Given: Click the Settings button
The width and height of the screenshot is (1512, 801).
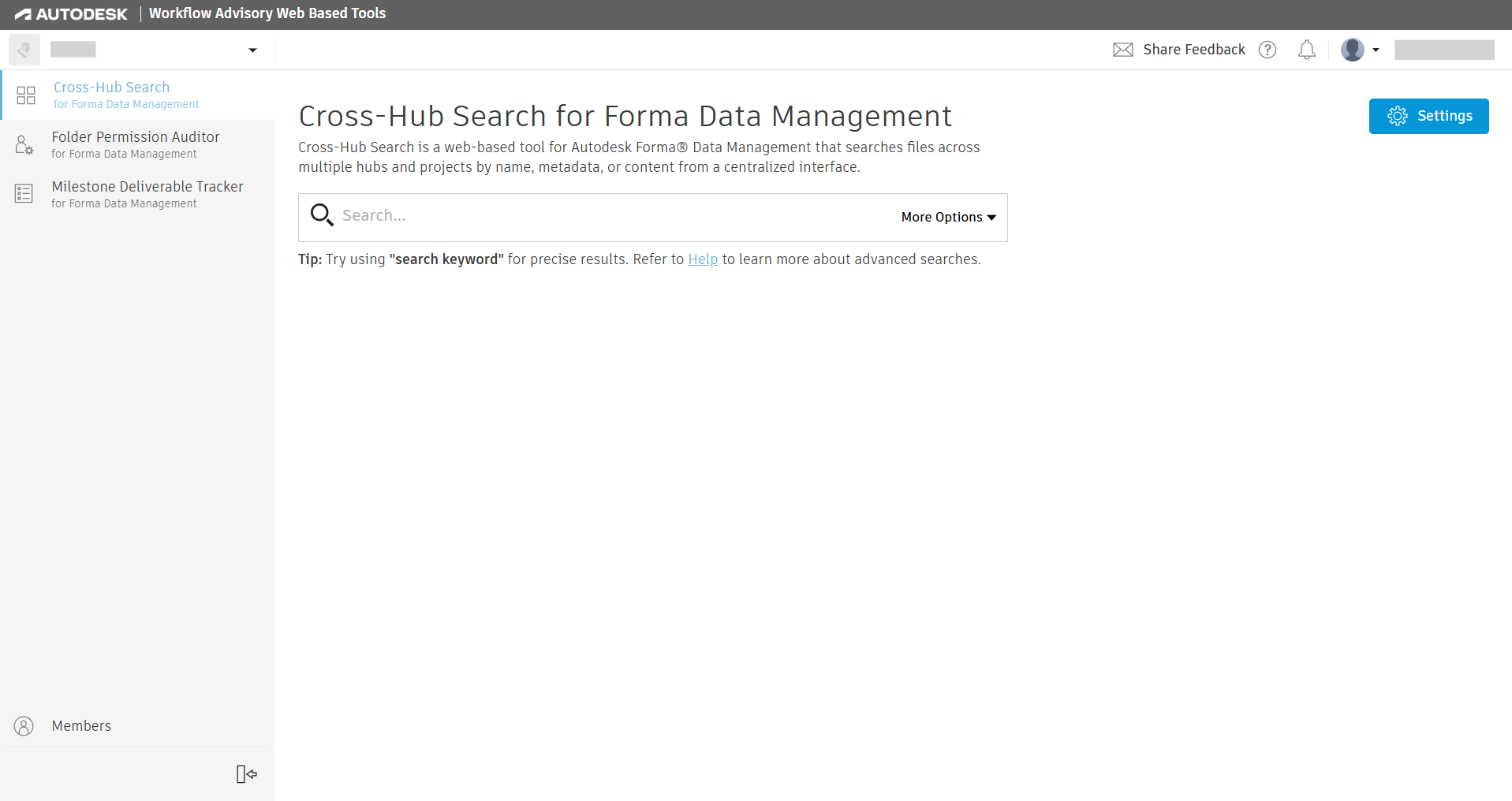Looking at the screenshot, I should (x=1428, y=116).
